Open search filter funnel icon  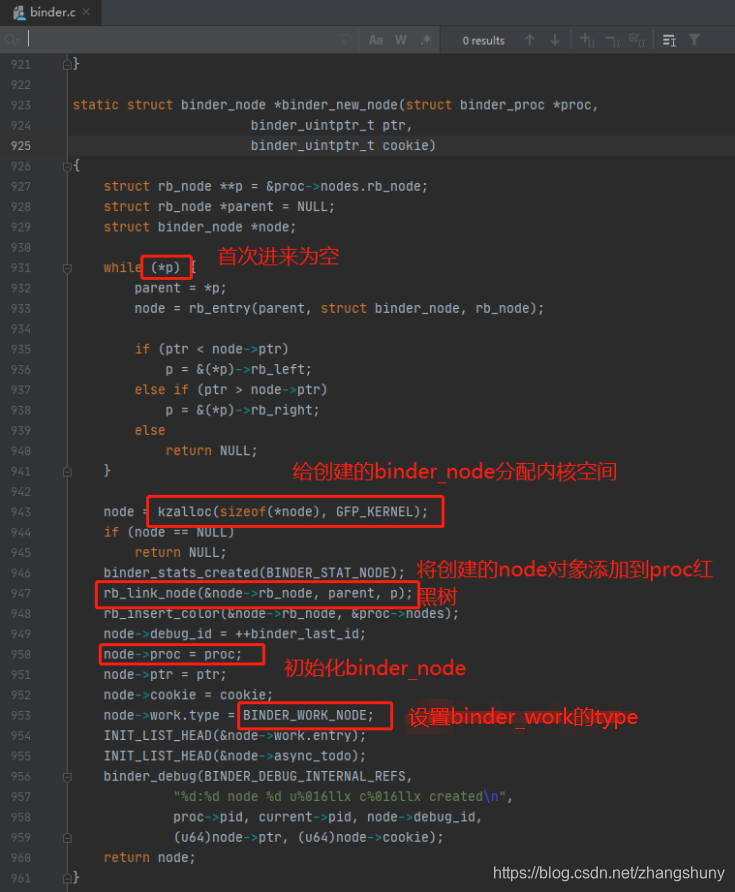[x=695, y=40]
